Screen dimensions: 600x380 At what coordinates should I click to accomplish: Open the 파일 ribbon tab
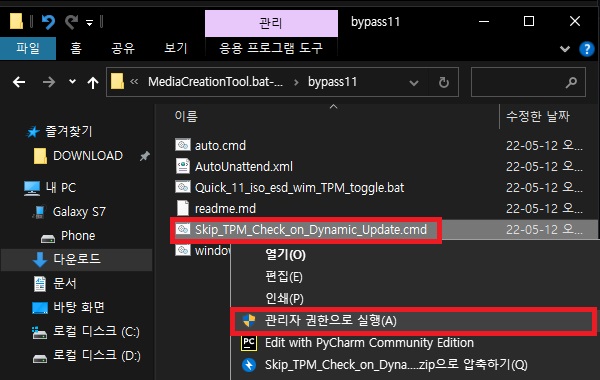tap(28, 48)
